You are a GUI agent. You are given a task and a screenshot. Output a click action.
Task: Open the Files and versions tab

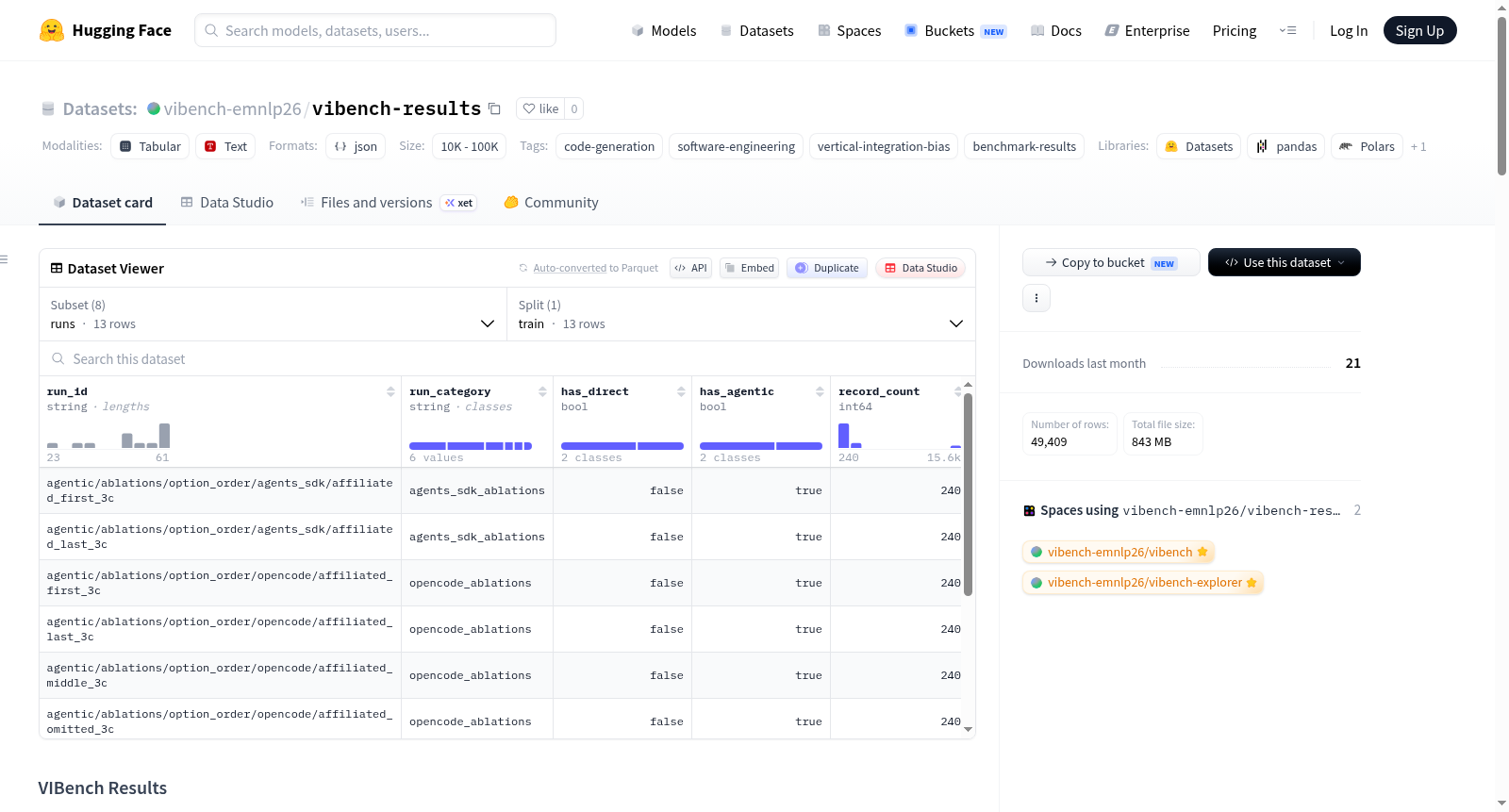(x=389, y=203)
